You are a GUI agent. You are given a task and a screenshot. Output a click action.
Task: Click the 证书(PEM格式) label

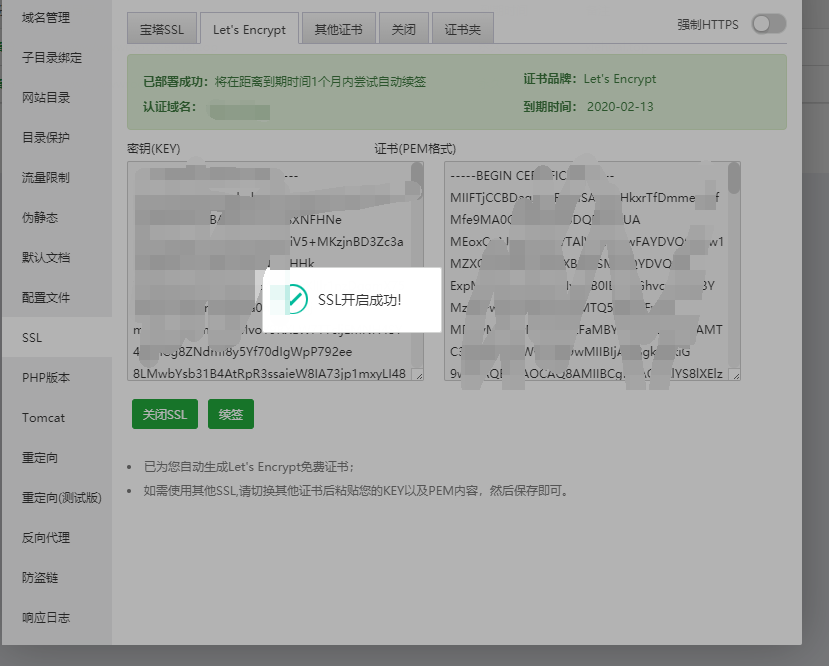tap(415, 149)
